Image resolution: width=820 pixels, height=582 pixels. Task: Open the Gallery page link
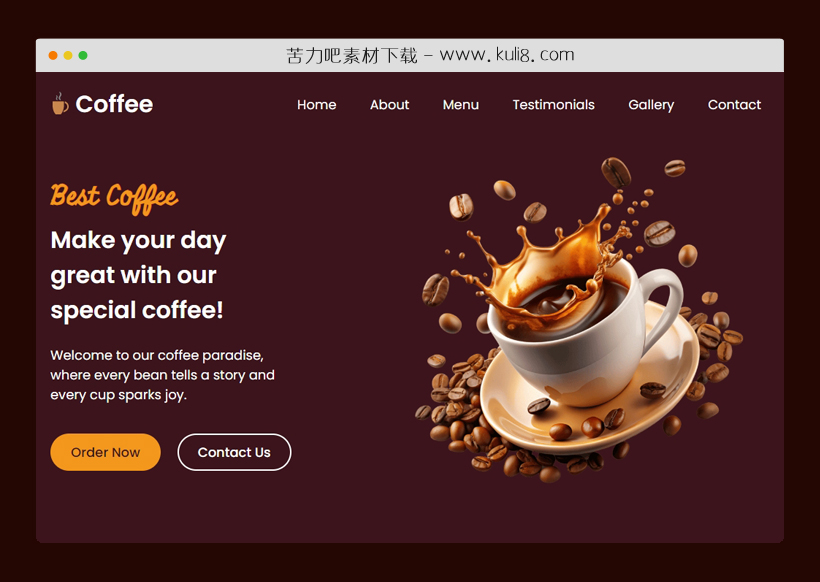(651, 105)
